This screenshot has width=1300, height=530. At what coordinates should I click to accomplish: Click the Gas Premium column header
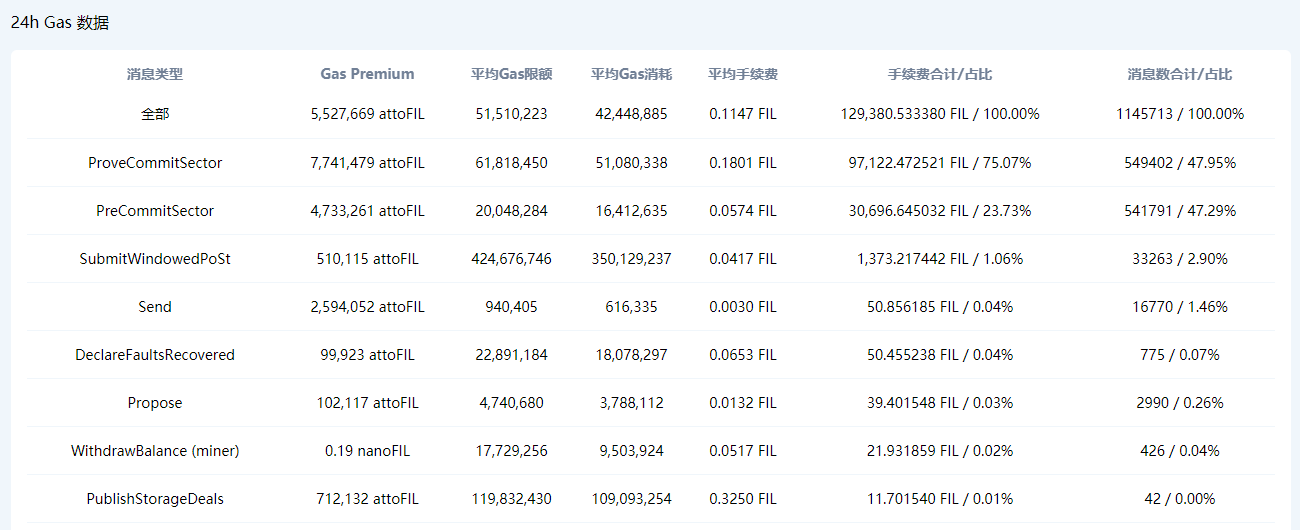tap(367, 74)
